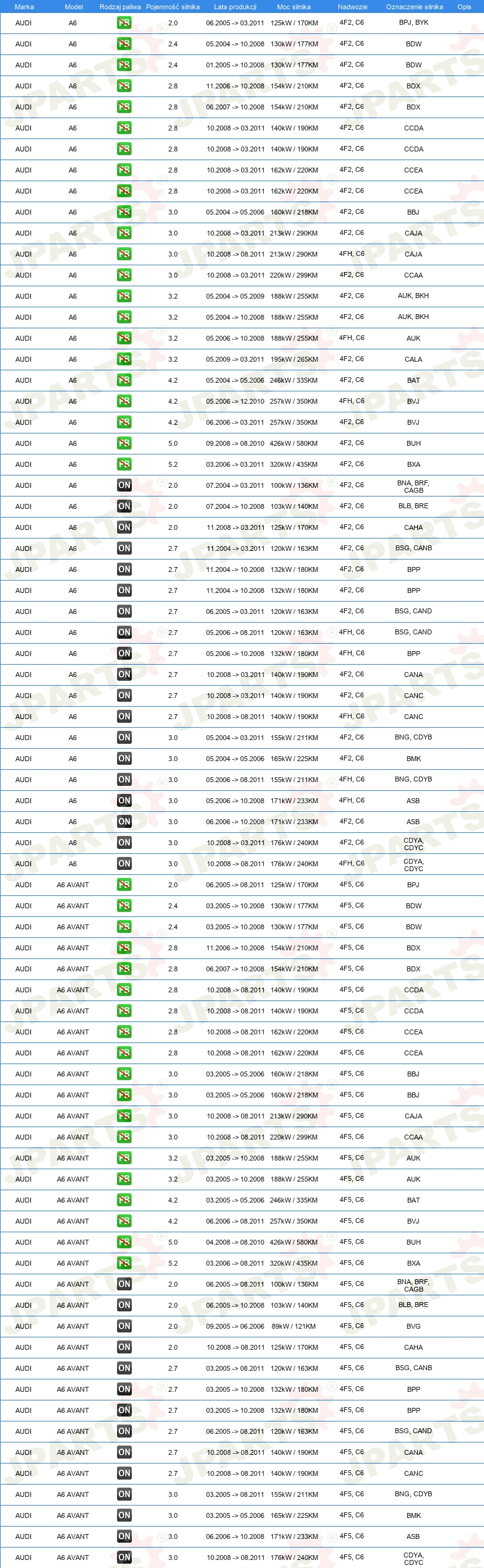
Task: Select engine code cell 'BPJ, BYK'
Action: (413, 22)
